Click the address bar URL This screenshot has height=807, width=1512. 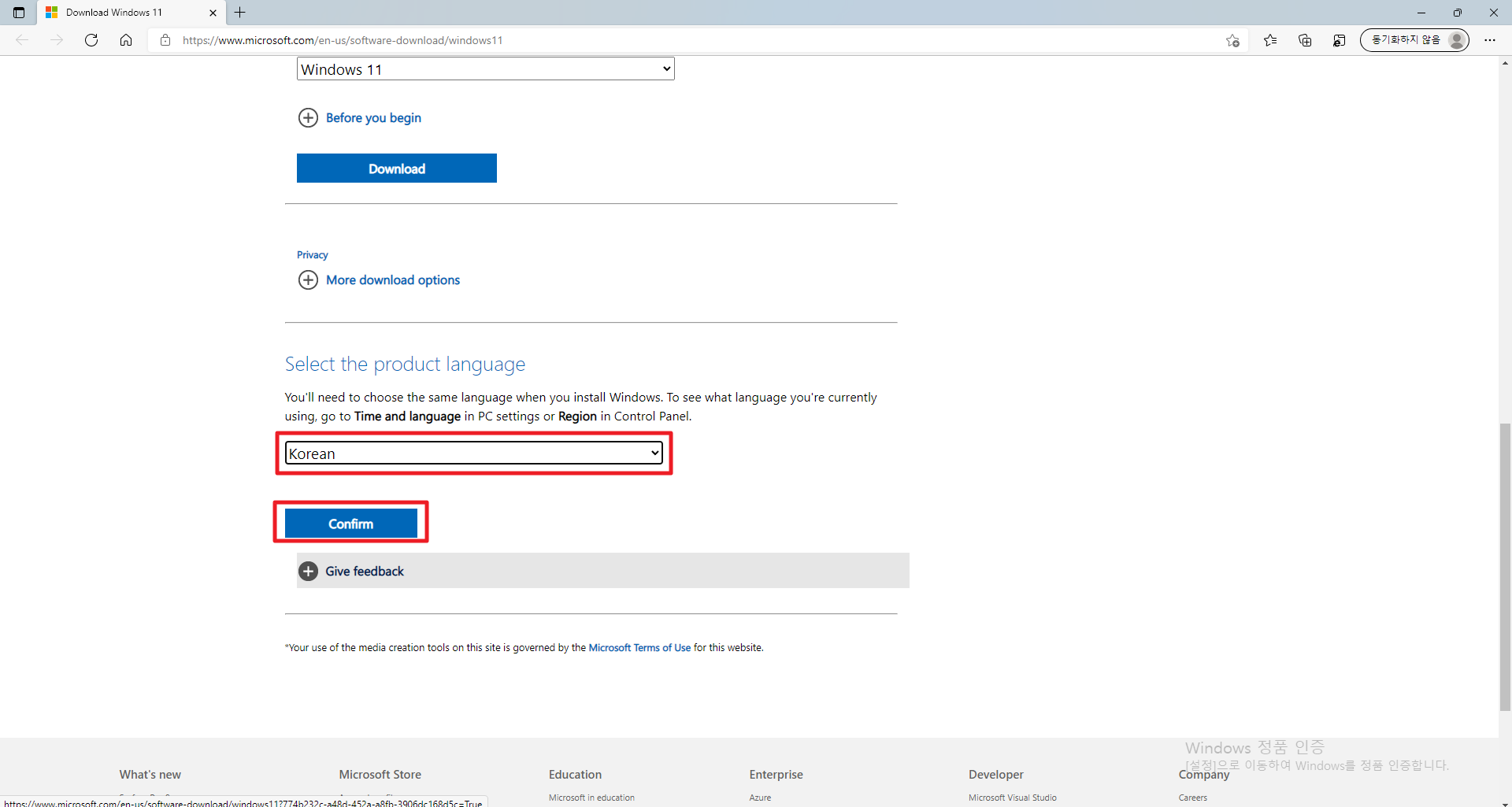[x=343, y=40]
